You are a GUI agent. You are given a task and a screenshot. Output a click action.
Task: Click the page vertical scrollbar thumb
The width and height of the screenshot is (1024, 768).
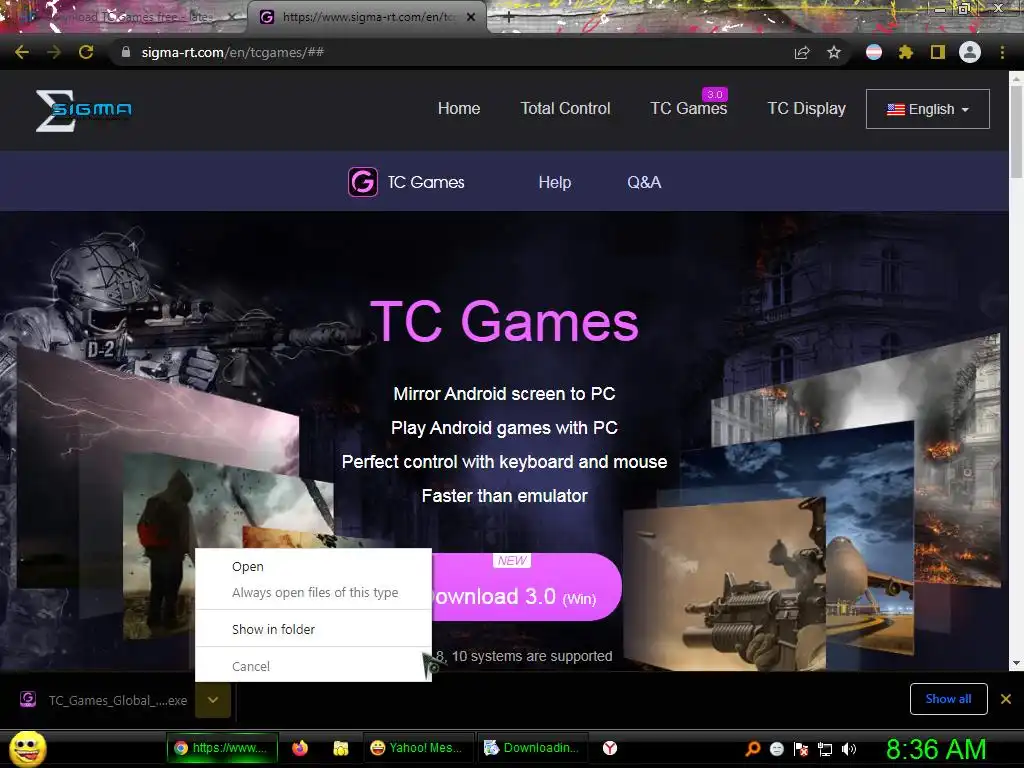pyautogui.click(x=1016, y=131)
